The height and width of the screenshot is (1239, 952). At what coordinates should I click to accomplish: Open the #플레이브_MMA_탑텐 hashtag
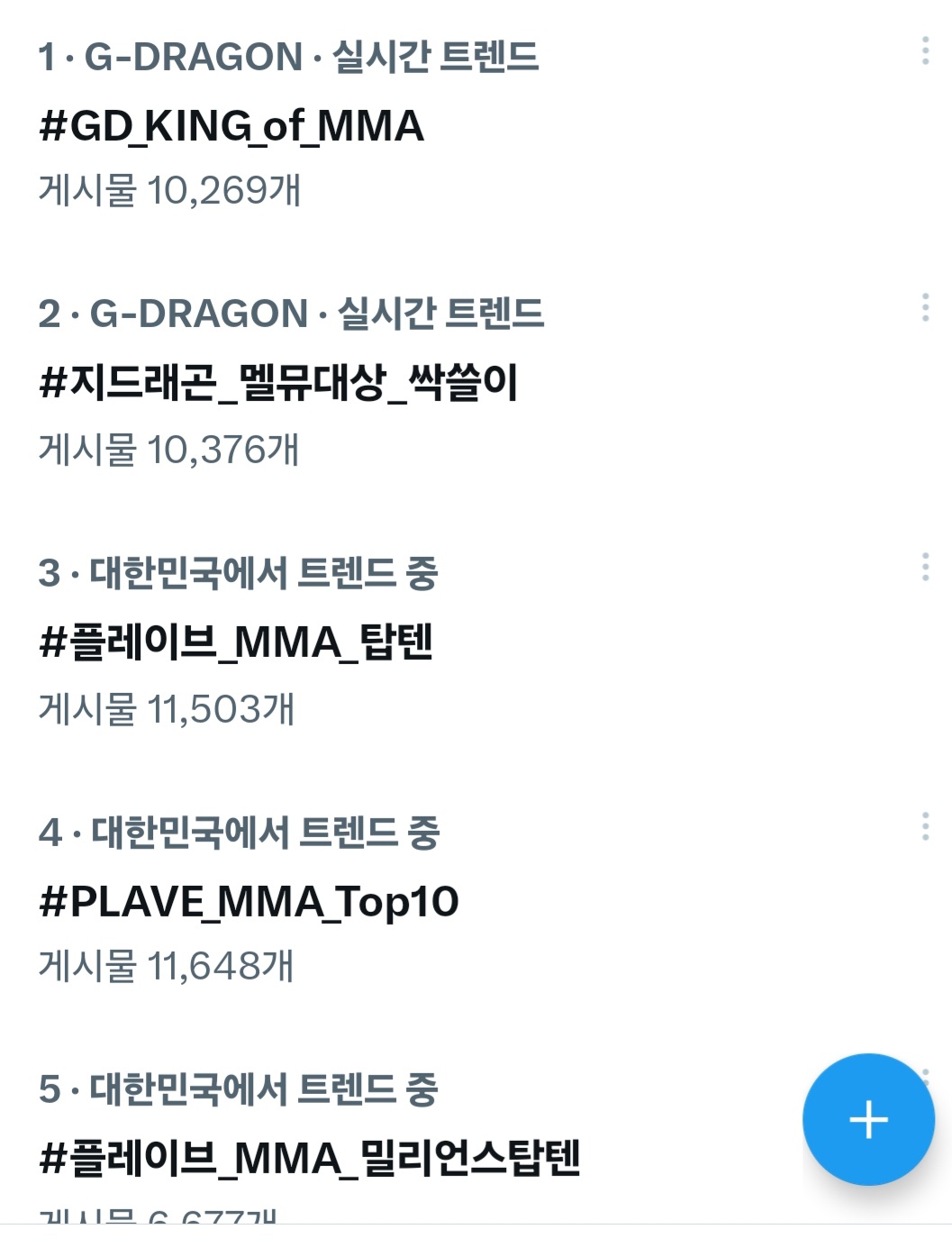coord(236,642)
